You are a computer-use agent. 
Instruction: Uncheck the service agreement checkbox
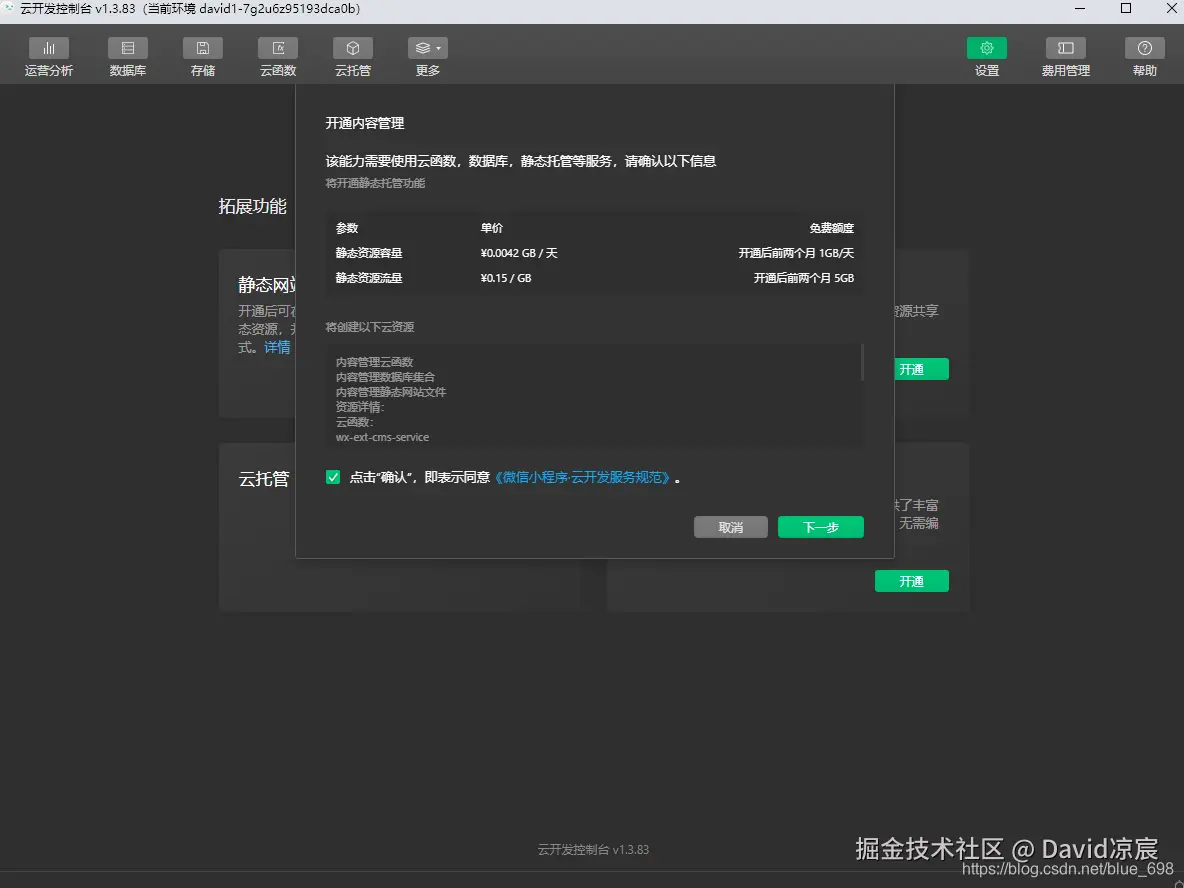332,477
